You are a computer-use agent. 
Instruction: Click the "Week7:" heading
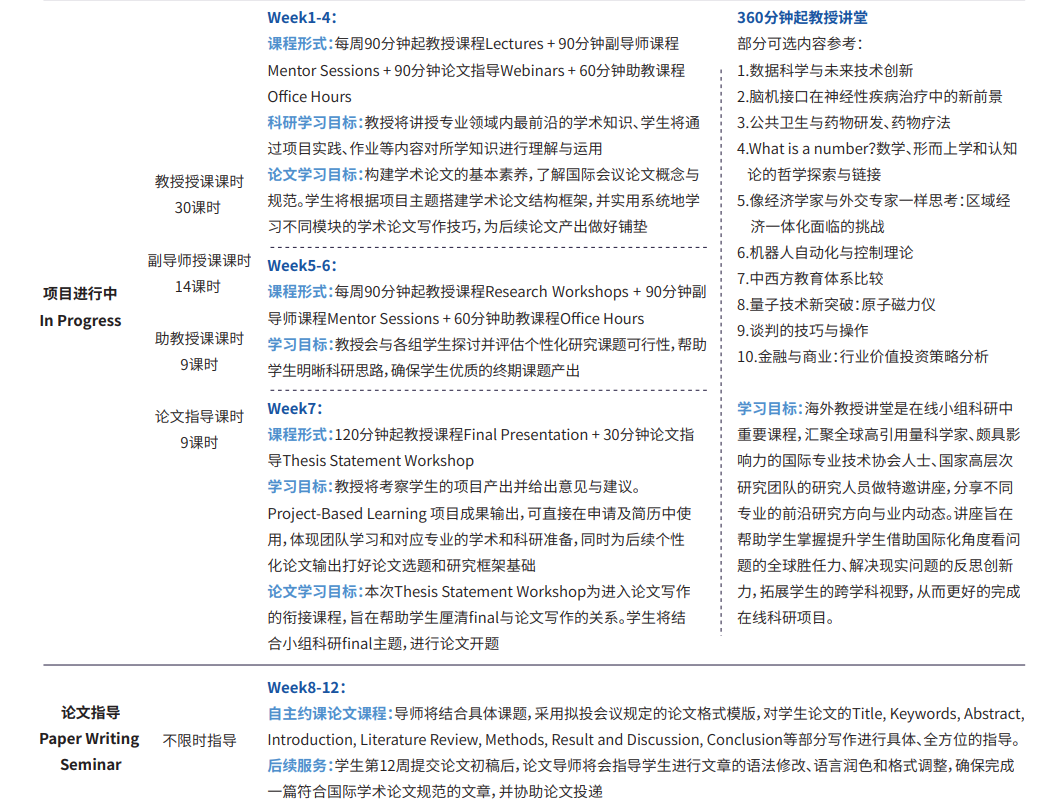pyautogui.click(x=294, y=409)
